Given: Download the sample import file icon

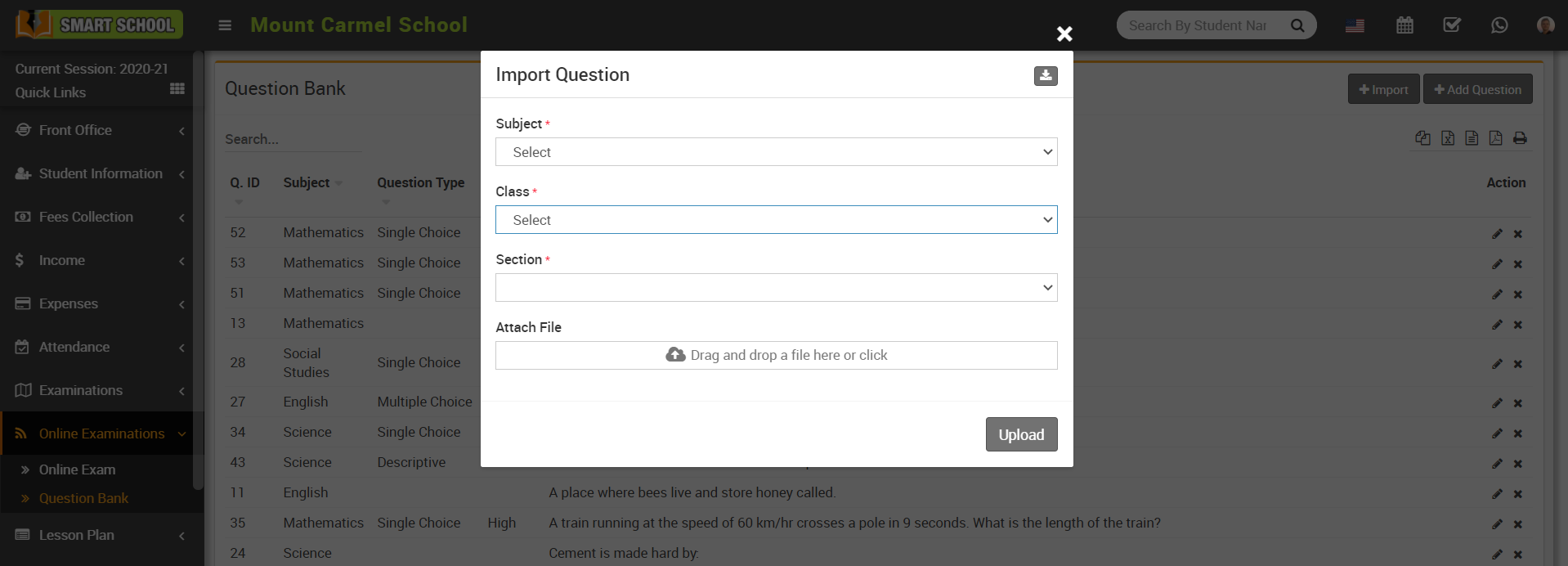Looking at the screenshot, I should [1046, 76].
